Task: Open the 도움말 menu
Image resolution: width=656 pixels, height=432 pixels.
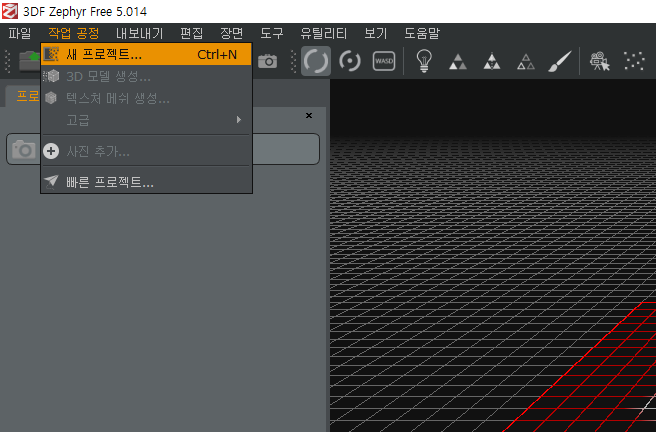Action: pyautogui.click(x=422, y=33)
